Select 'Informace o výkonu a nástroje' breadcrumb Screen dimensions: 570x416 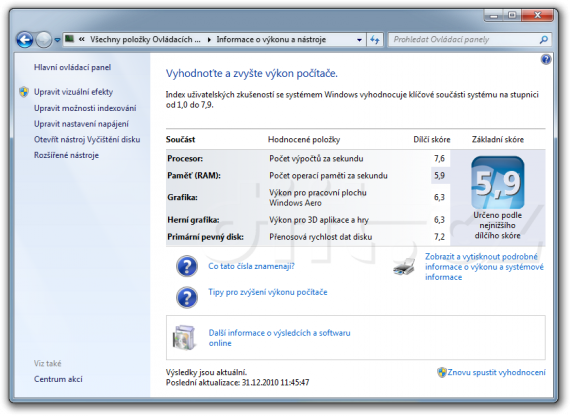click(271, 39)
